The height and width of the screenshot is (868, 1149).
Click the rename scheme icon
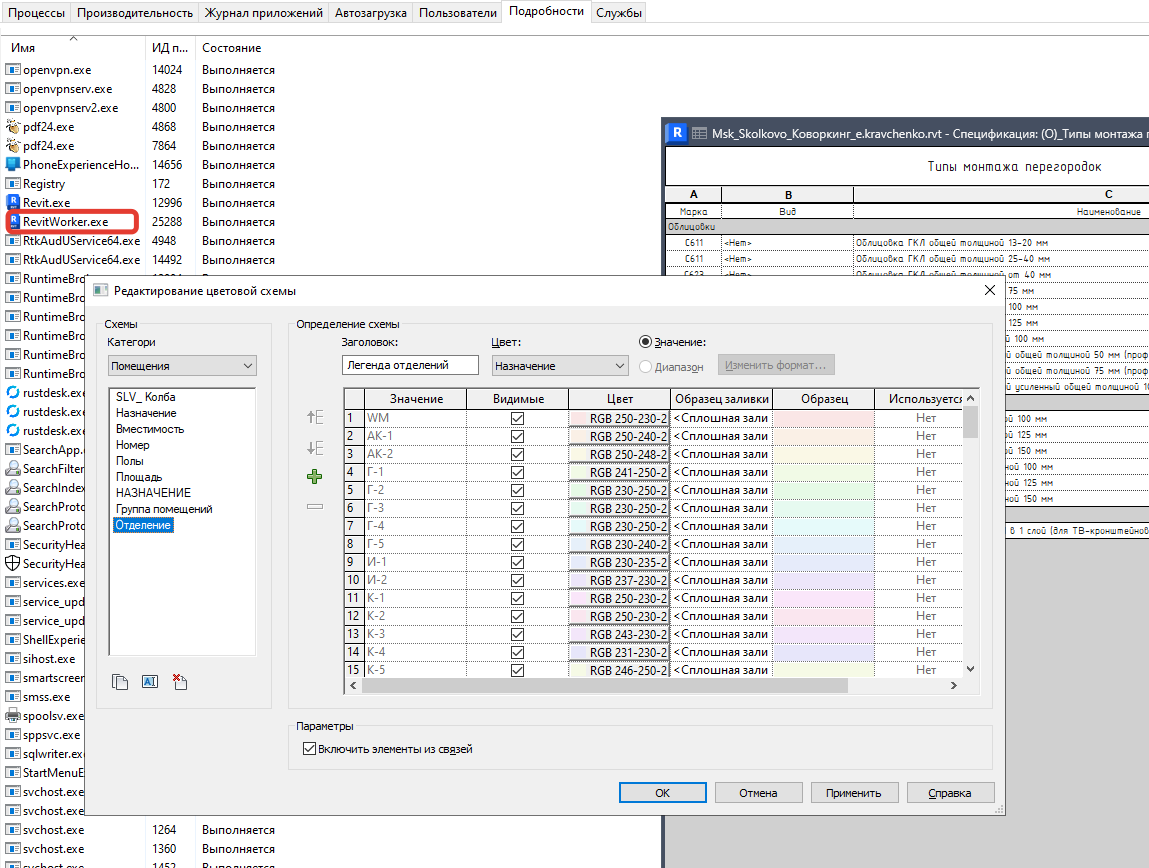(x=149, y=682)
